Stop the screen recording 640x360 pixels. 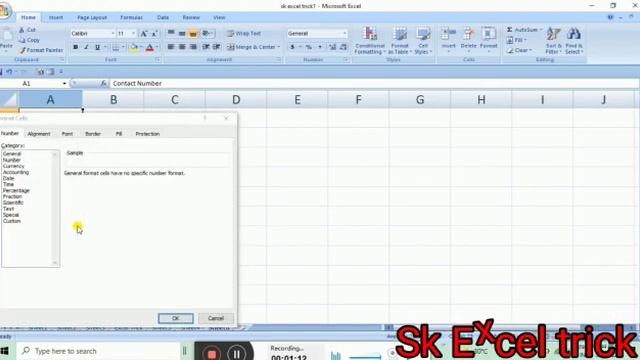click(x=211, y=354)
